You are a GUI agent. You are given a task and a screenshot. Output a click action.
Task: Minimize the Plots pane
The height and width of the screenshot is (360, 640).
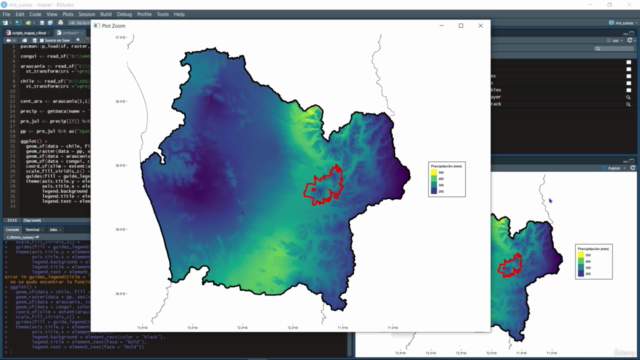(625, 161)
